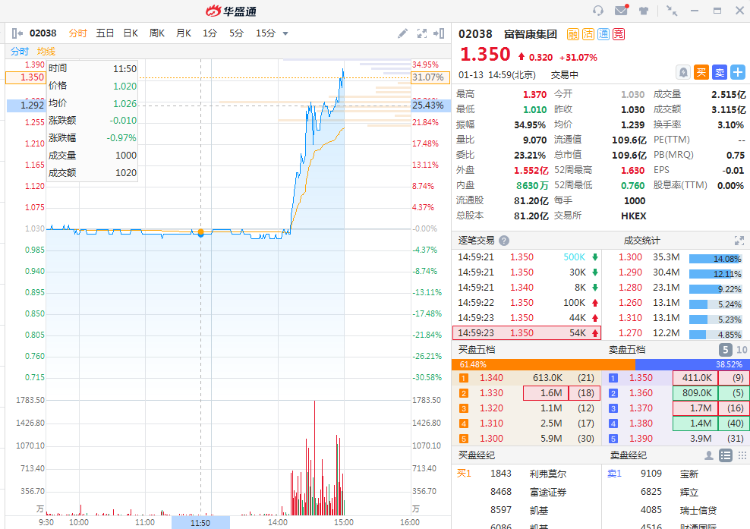Select the 15分 chart tab
Image resolution: width=750 pixels, height=529 pixels.
265,33
